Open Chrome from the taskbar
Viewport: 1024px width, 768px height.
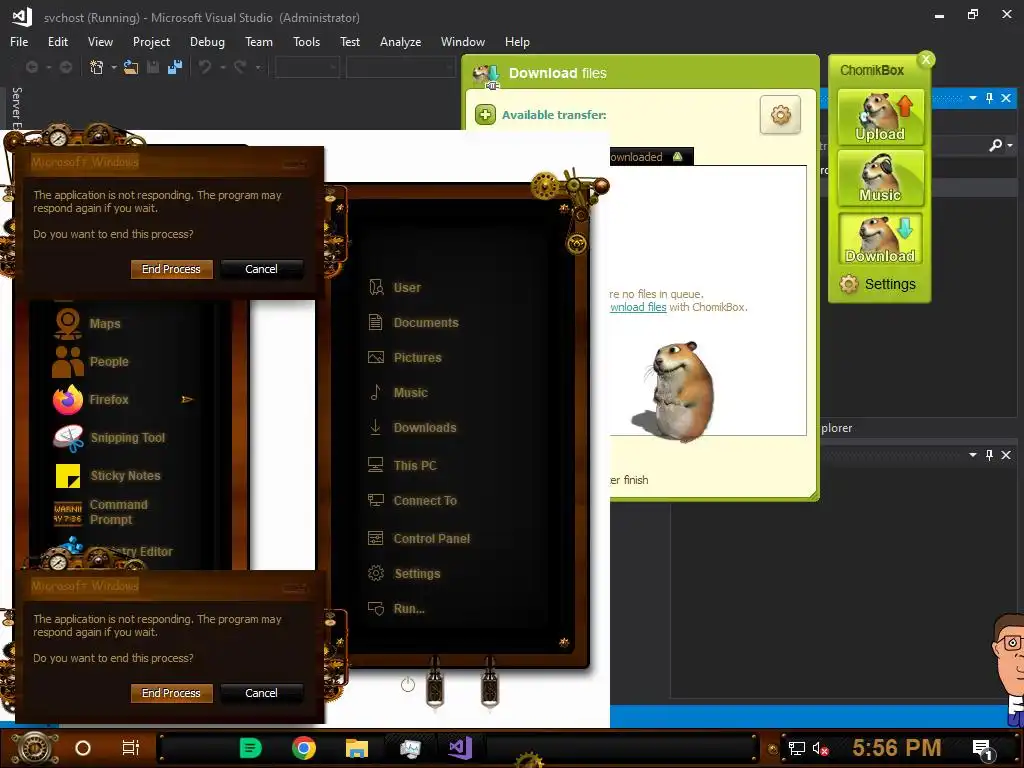click(304, 748)
